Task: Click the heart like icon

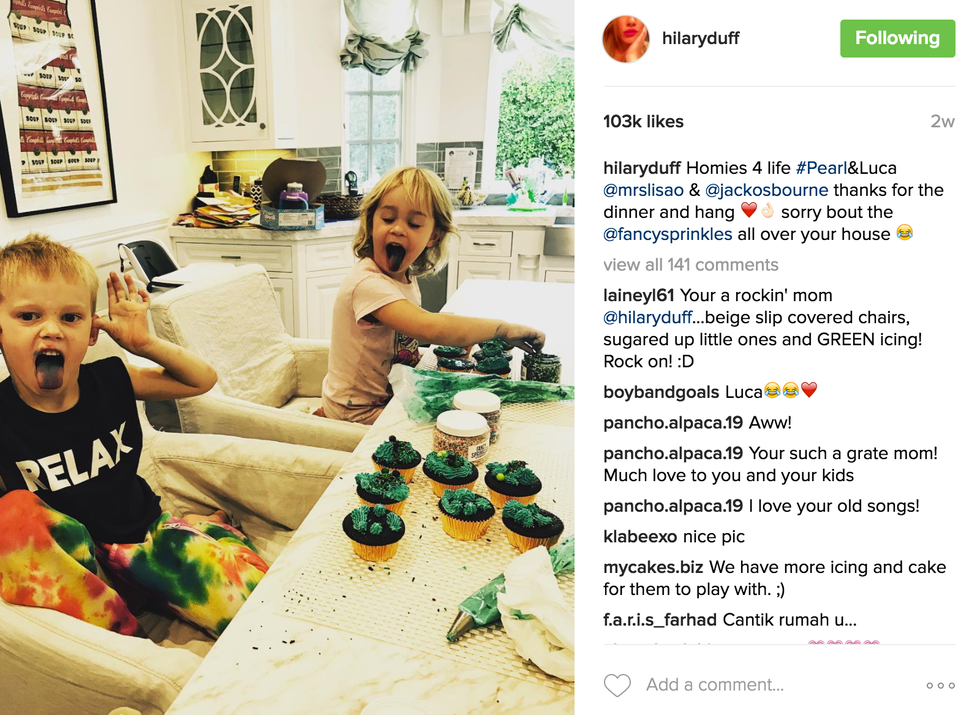Action: tap(617, 685)
